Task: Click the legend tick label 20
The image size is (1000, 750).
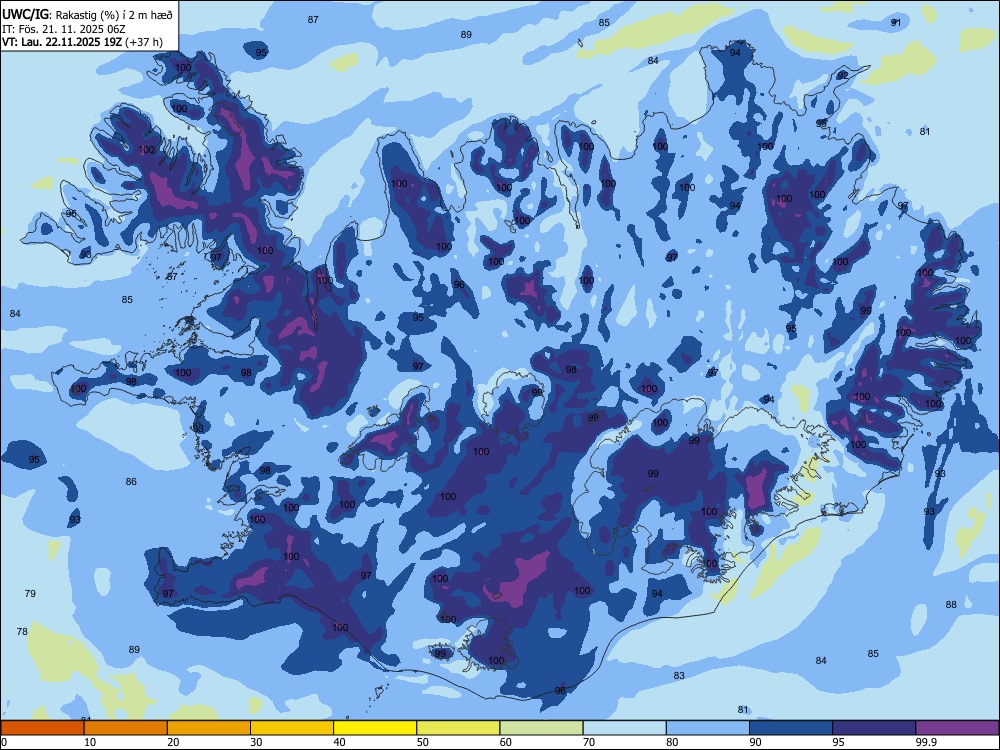Action: click(173, 742)
